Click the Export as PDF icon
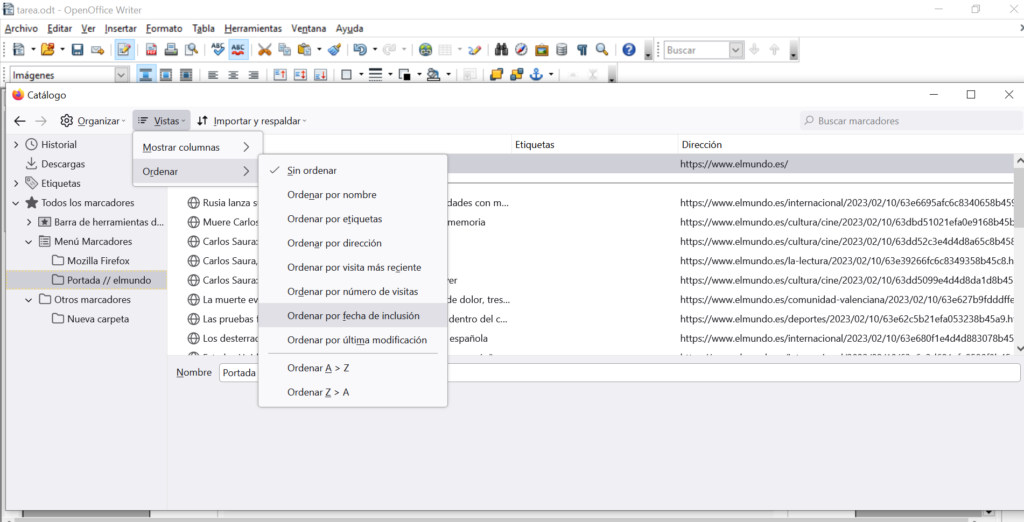This screenshot has height=522, width=1024. 152,49
